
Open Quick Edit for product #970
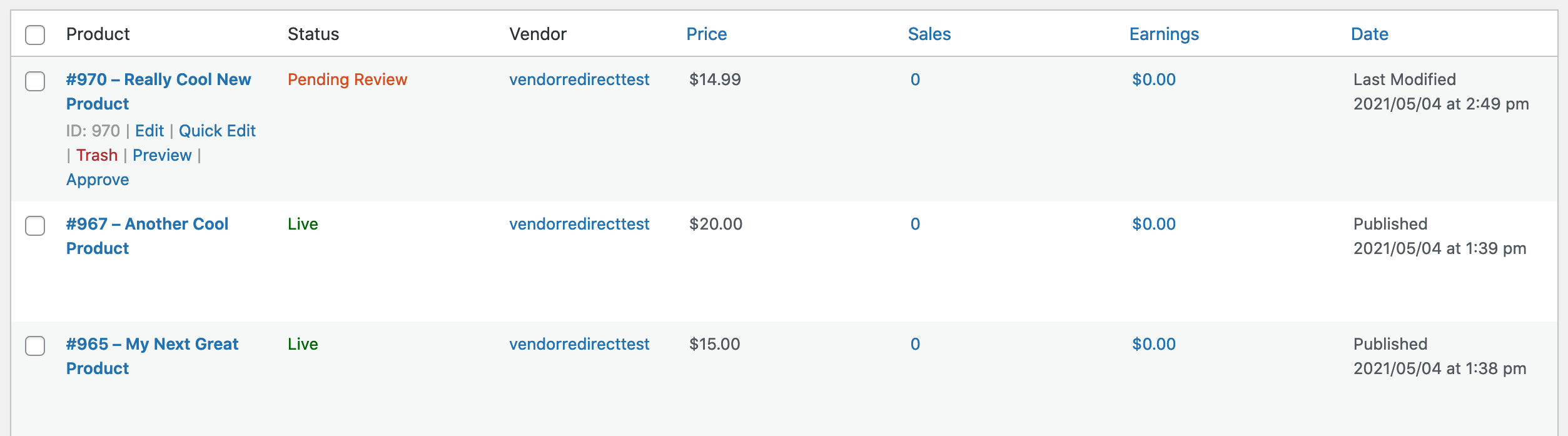(217, 131)
